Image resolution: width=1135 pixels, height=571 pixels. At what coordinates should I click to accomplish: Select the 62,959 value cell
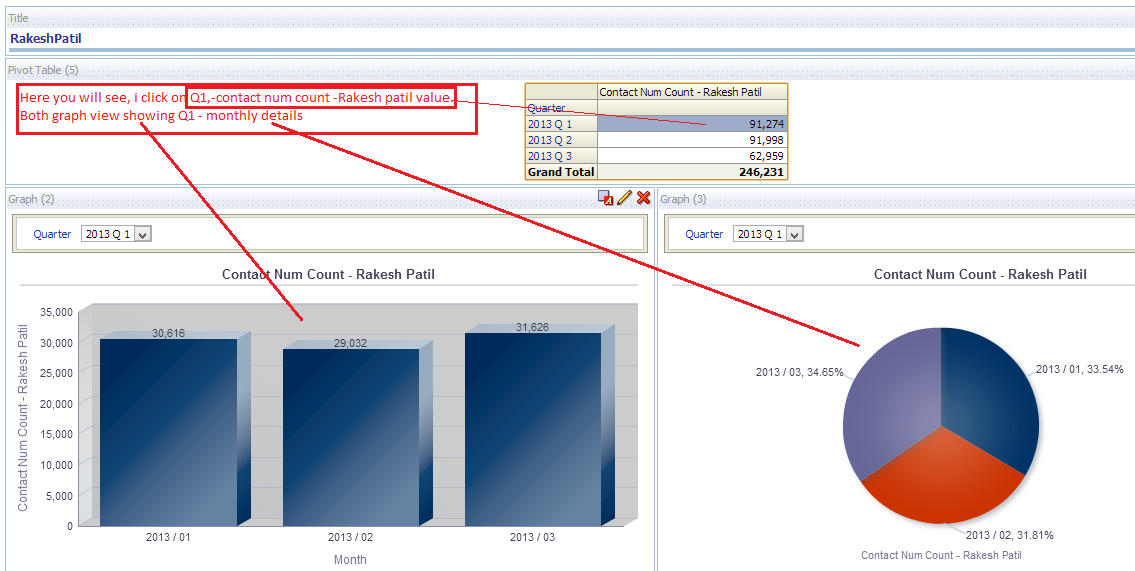[691, 156]
